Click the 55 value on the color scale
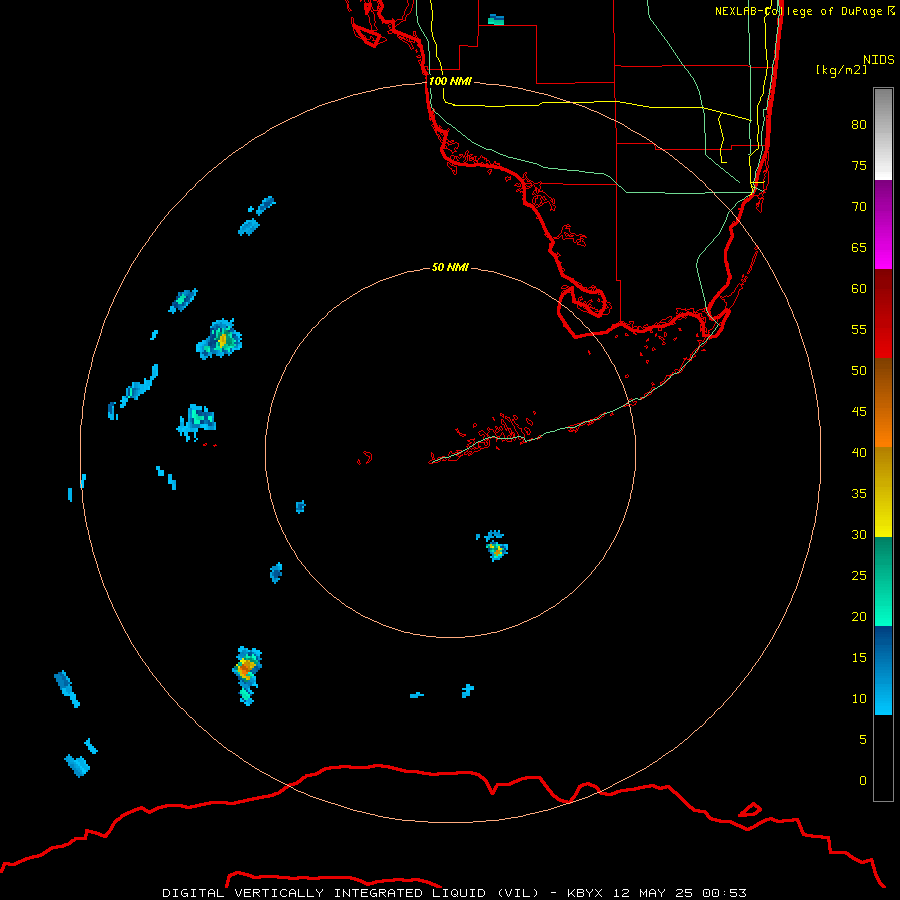The width and height of the screenshot is (900, 900). tap(859, 329)
